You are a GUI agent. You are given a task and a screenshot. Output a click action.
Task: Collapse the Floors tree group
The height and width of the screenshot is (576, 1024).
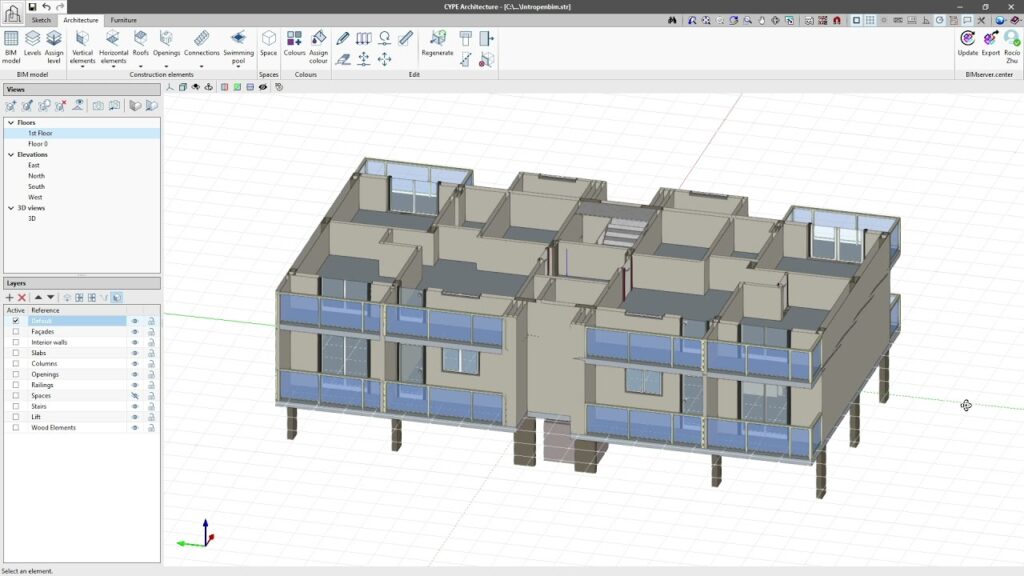pyautogui.click(x=10, y=123)
